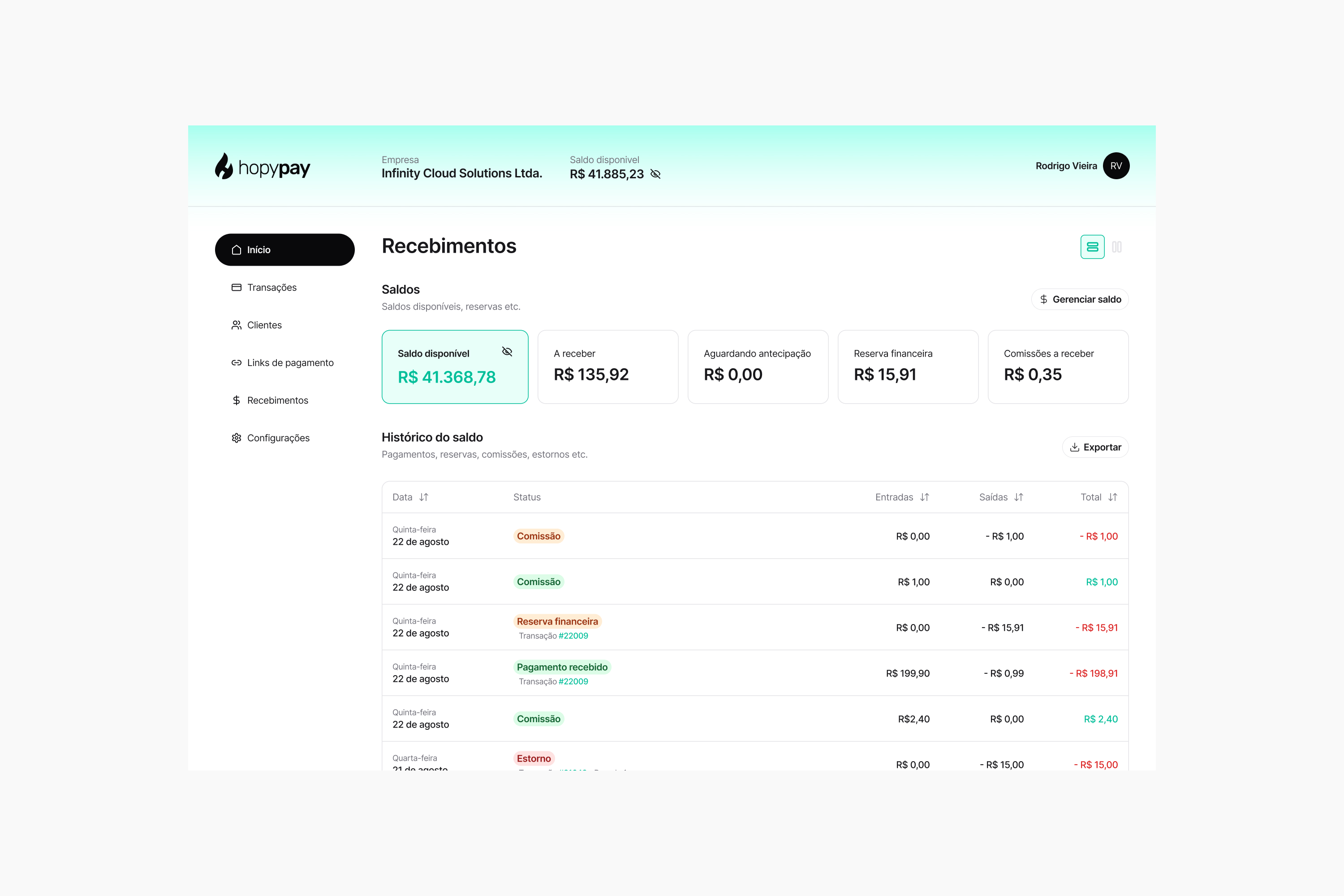Toggle visibility in the Saldo disponível card
Image resolution: width=1344 pixels, height=896 pixels.
[507, 351]
